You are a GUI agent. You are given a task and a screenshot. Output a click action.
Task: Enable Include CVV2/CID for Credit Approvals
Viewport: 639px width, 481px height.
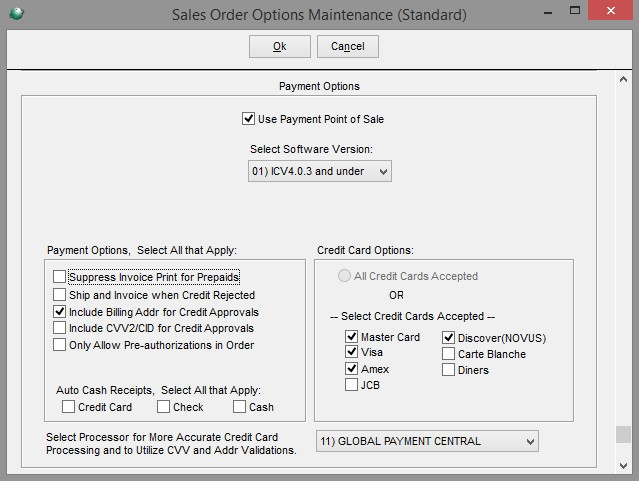click(x=59, y=328)
